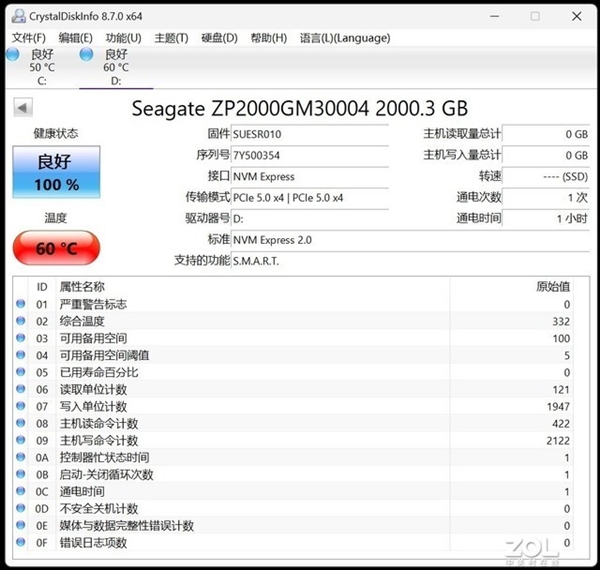The width and height of the screenshot is (600, 570).
Task: Click the blue health dot above D: drive
Action: coord(86,54)
